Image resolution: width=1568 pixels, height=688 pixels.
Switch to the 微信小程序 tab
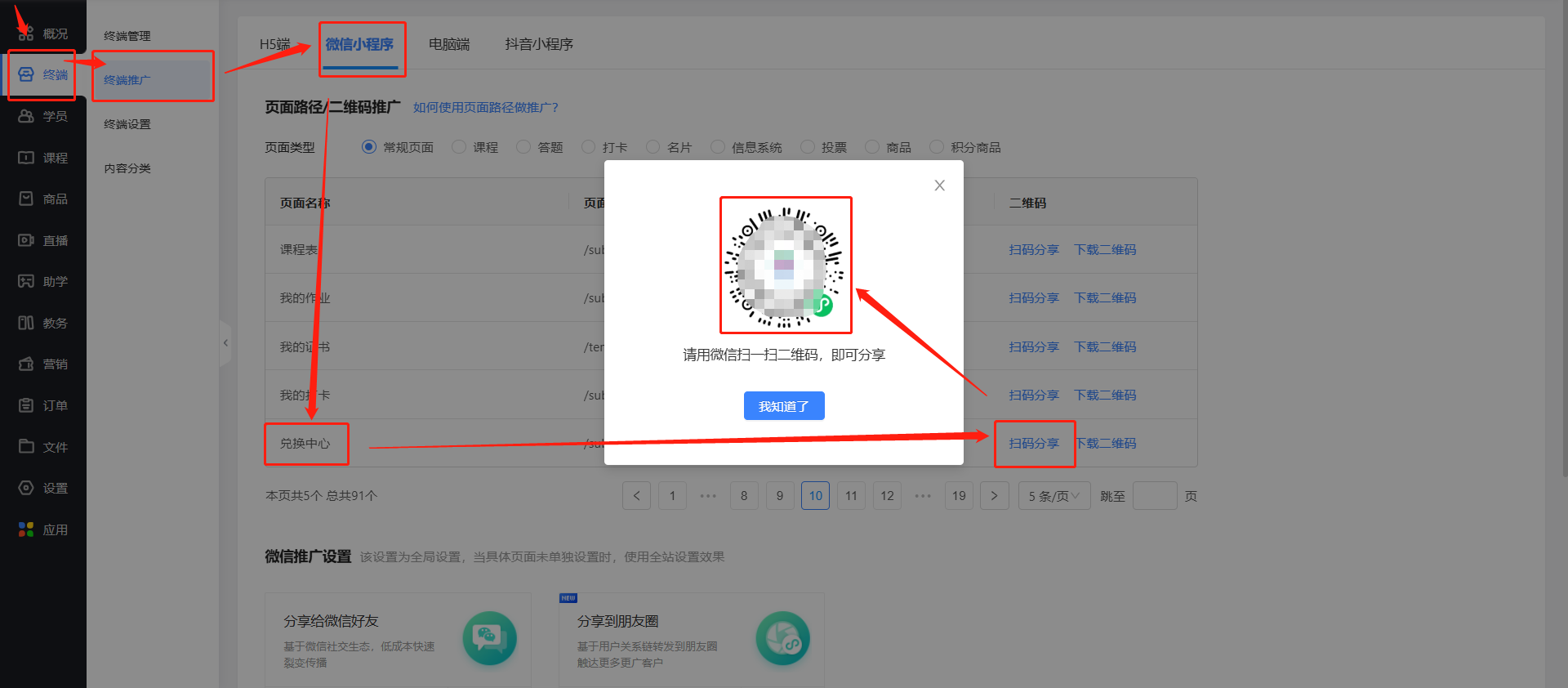pos(359,44)
